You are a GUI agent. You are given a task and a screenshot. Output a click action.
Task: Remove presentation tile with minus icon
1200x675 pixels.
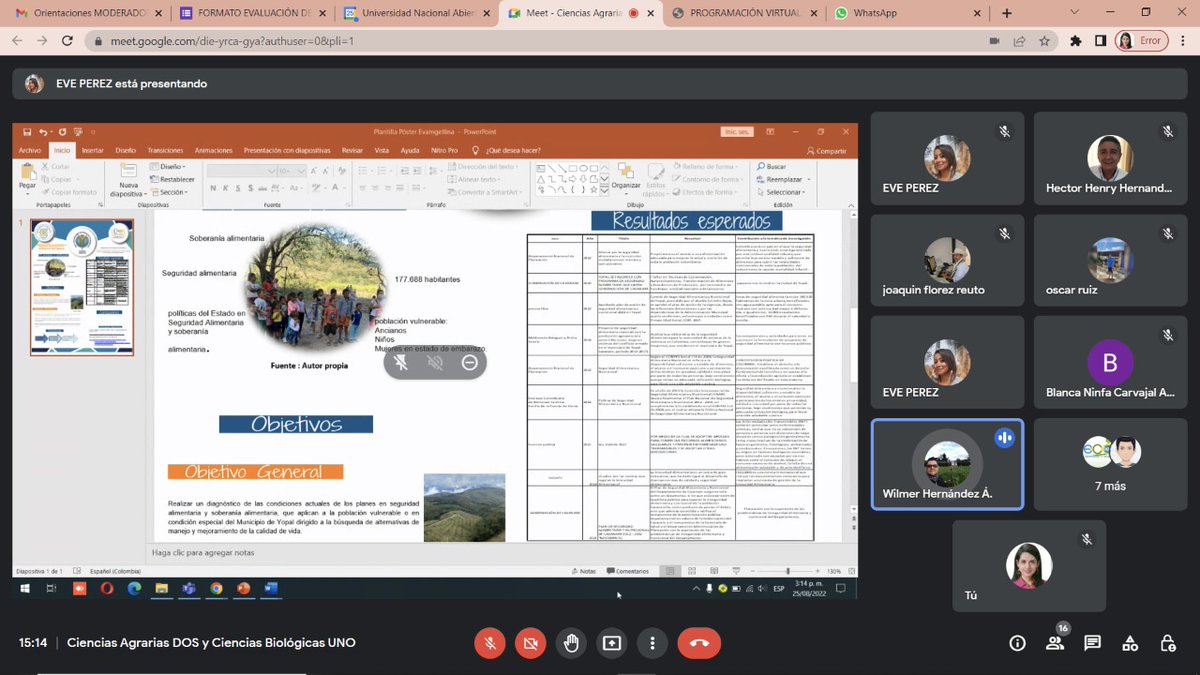(469, 362)
